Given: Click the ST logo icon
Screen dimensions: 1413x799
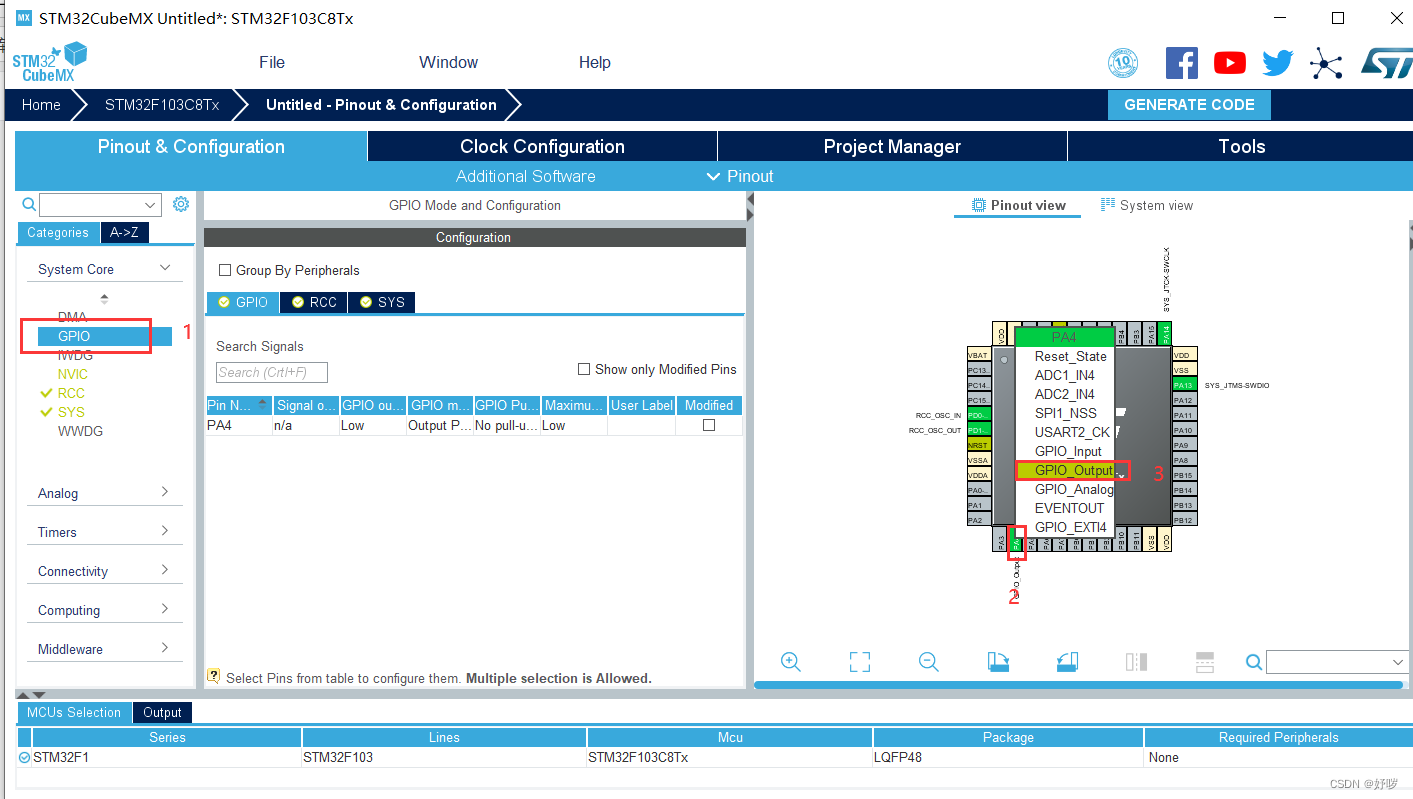Looking at the screenshot, I should point(1385,63).
